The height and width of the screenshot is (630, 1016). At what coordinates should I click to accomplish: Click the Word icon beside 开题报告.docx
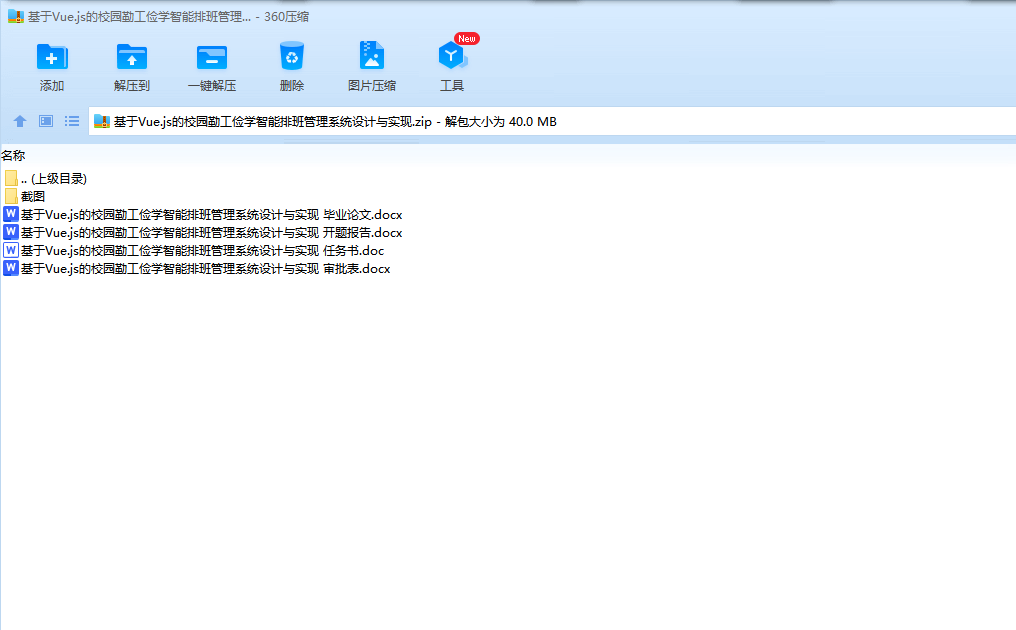(10, 232)
